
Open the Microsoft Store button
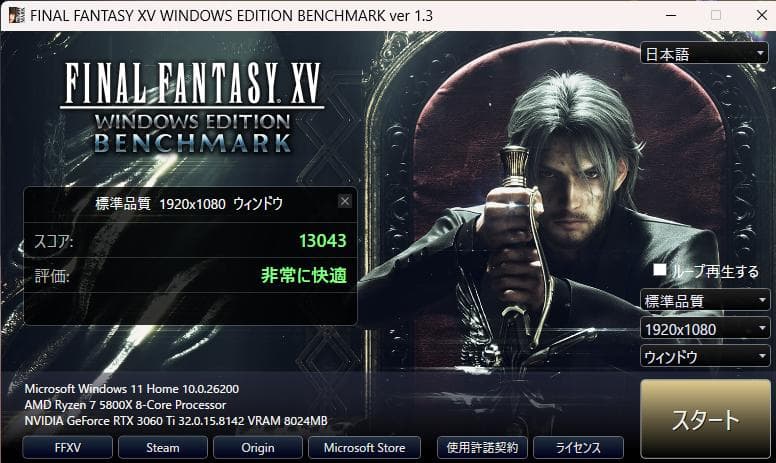365,448
